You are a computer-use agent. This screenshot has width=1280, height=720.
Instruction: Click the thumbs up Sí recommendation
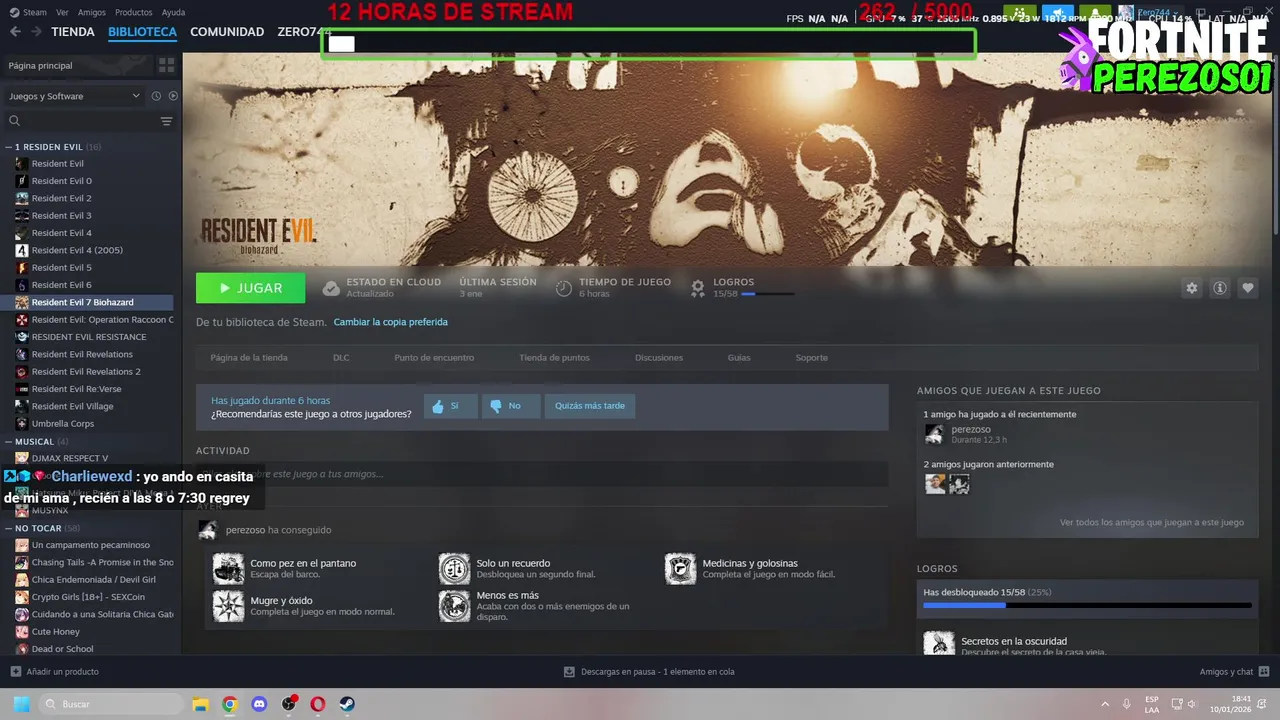pyautogui.click(x=449, y=406)
